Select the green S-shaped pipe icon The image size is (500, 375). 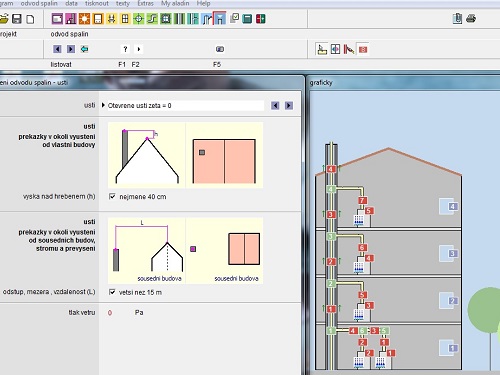pyautogui.click(x=152, y=19)
